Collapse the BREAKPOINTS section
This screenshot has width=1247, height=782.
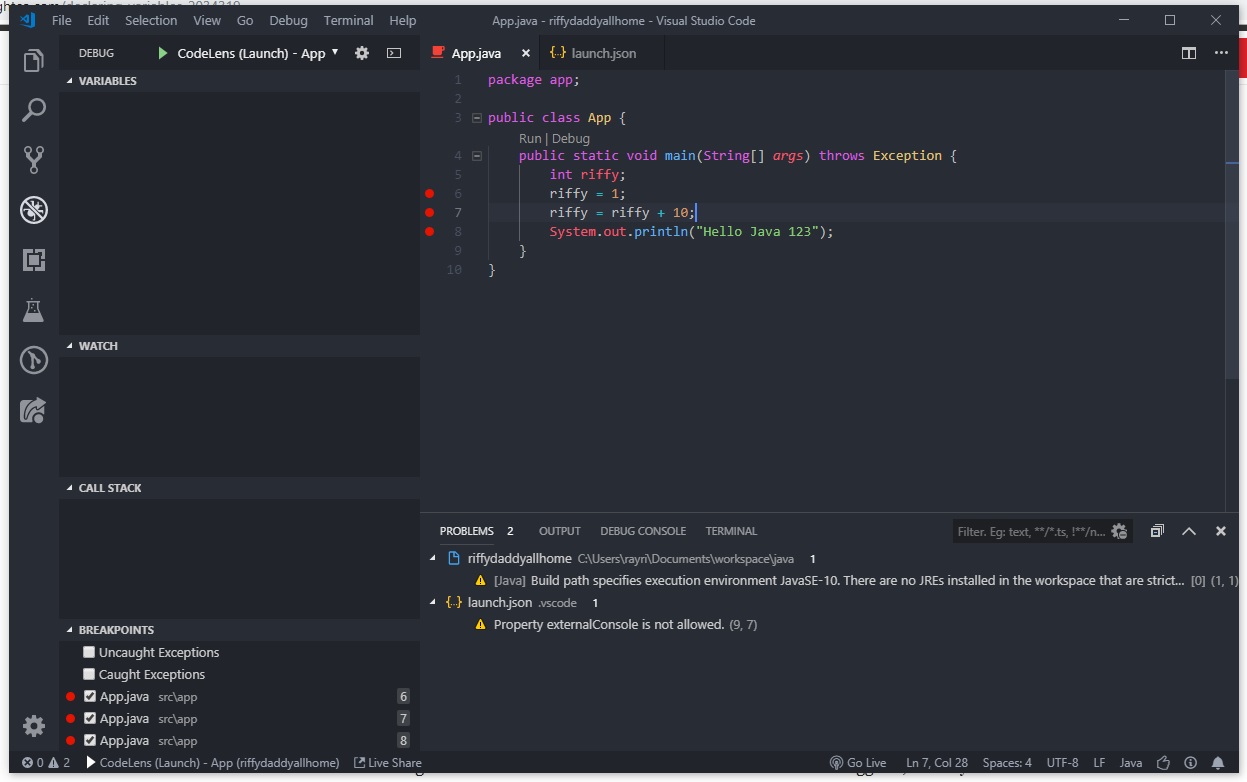(240, 630)
